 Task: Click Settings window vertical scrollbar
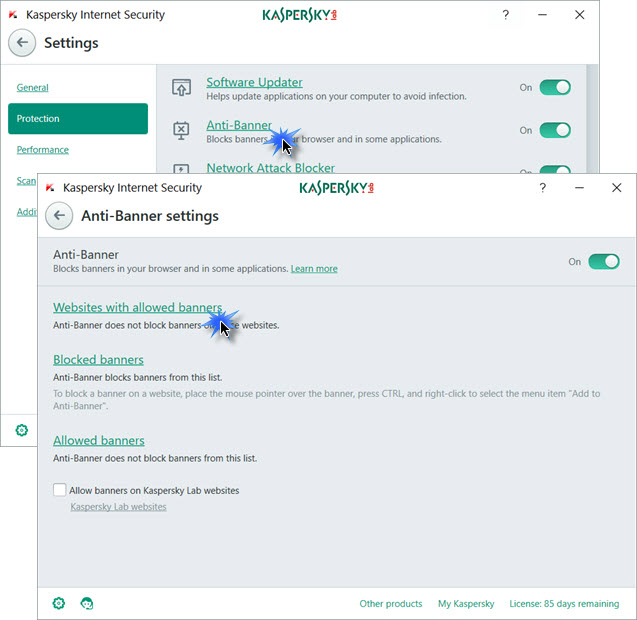click(x=592, y=119)
